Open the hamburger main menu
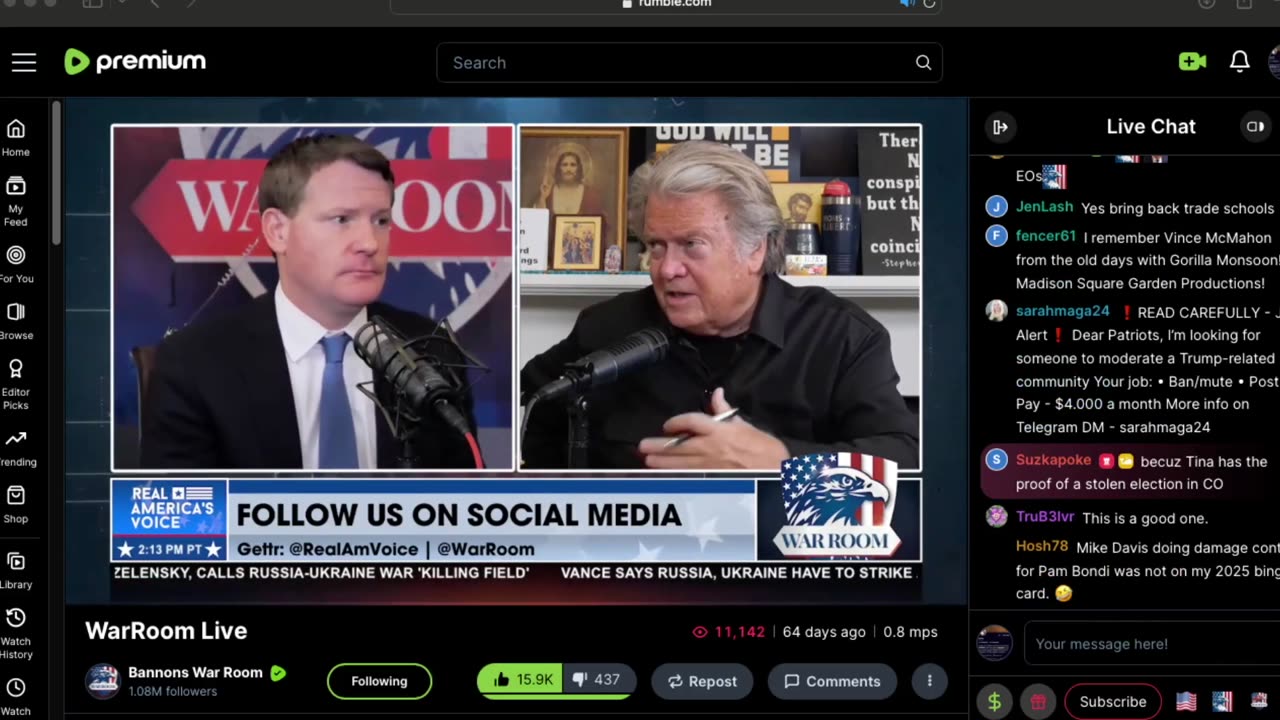The image size is (1280, 720). click(24, 62)
